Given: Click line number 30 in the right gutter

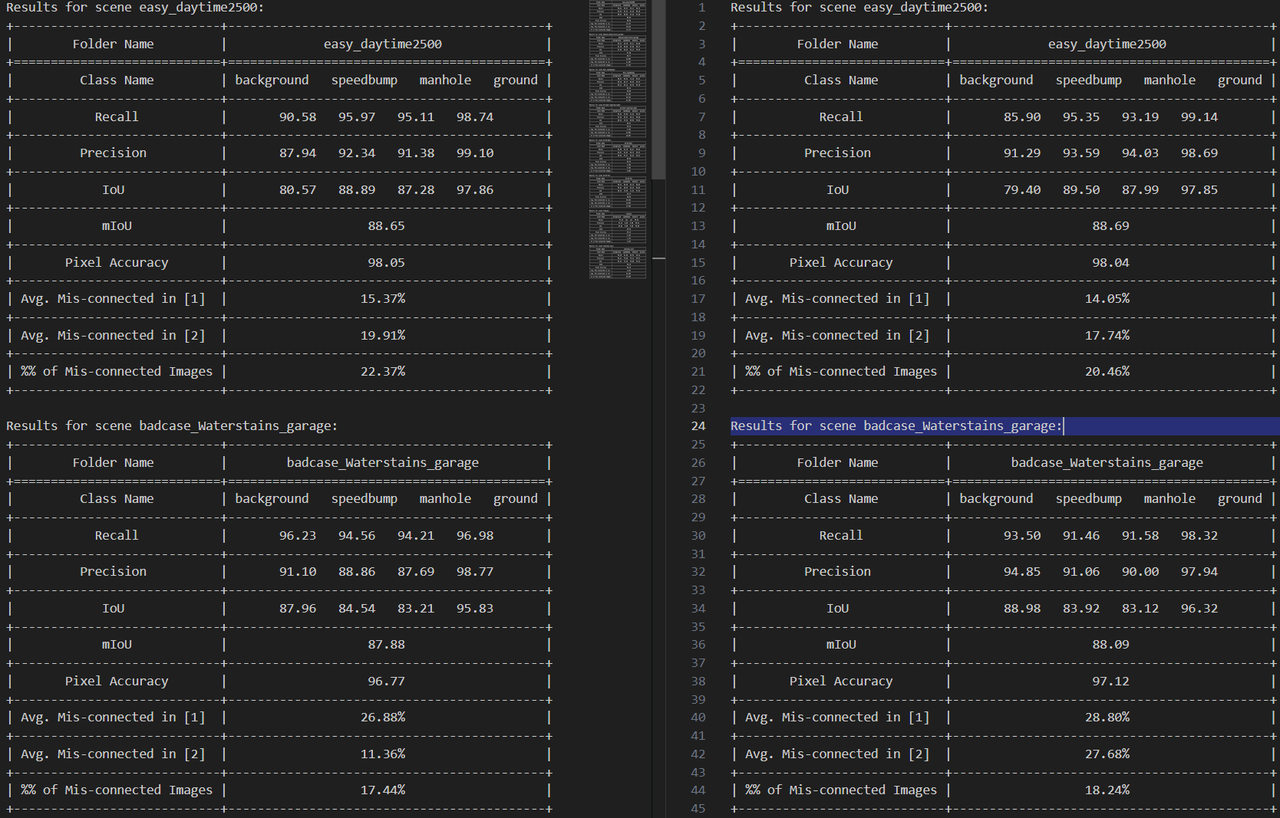Looking at the screenshot, I should (698, 535).
